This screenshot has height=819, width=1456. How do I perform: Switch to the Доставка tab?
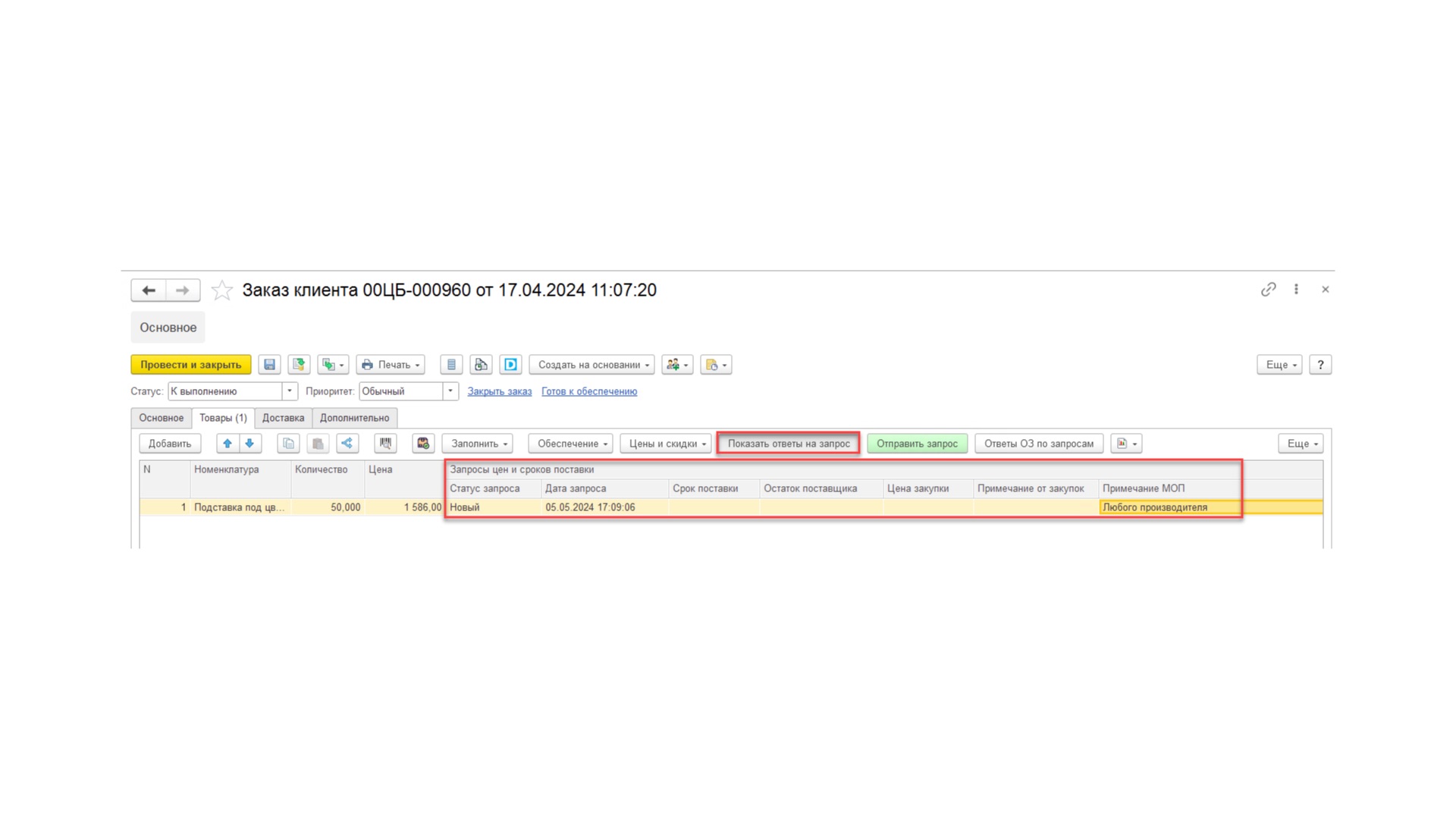pyautogui.click(x=283, y=418)
